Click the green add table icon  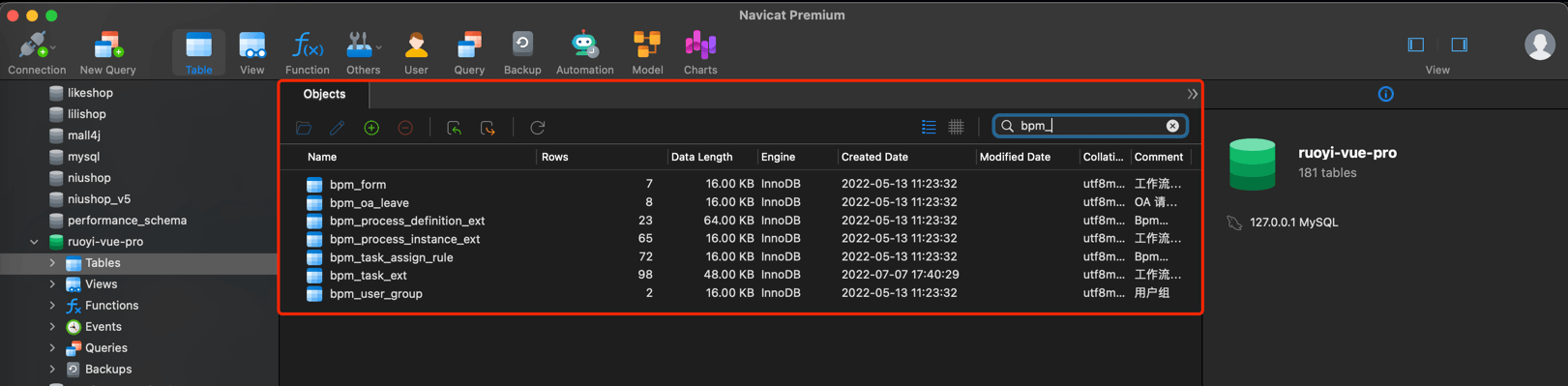pyautogui.click(x=371, y=128)
